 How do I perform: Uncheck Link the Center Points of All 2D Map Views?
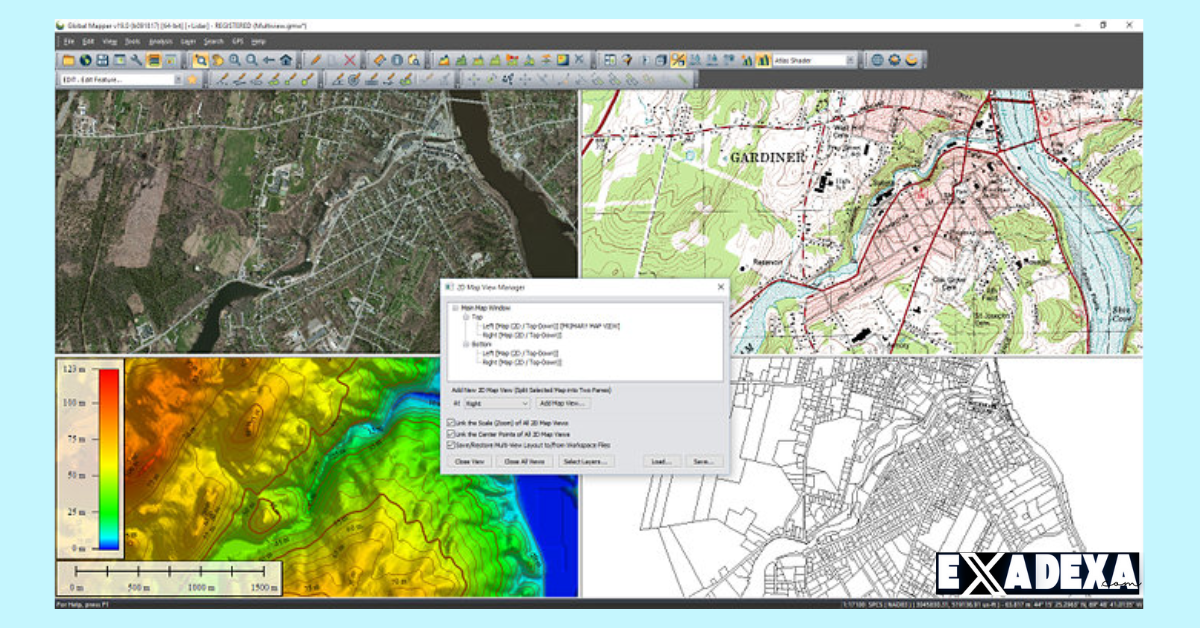(450, 434)
